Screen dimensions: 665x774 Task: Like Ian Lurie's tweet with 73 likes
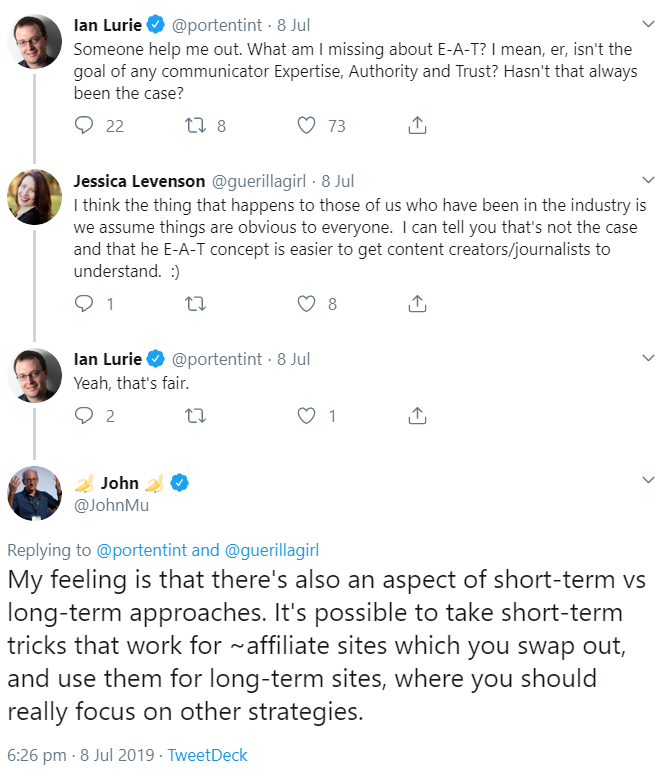point(308,126)
